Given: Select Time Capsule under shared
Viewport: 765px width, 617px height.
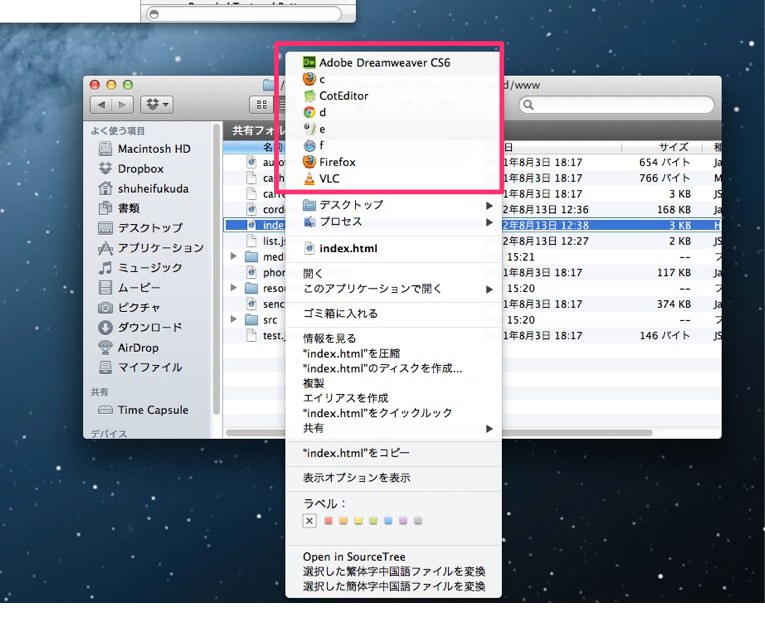Looking at the screenshot, I should point(143,410).
